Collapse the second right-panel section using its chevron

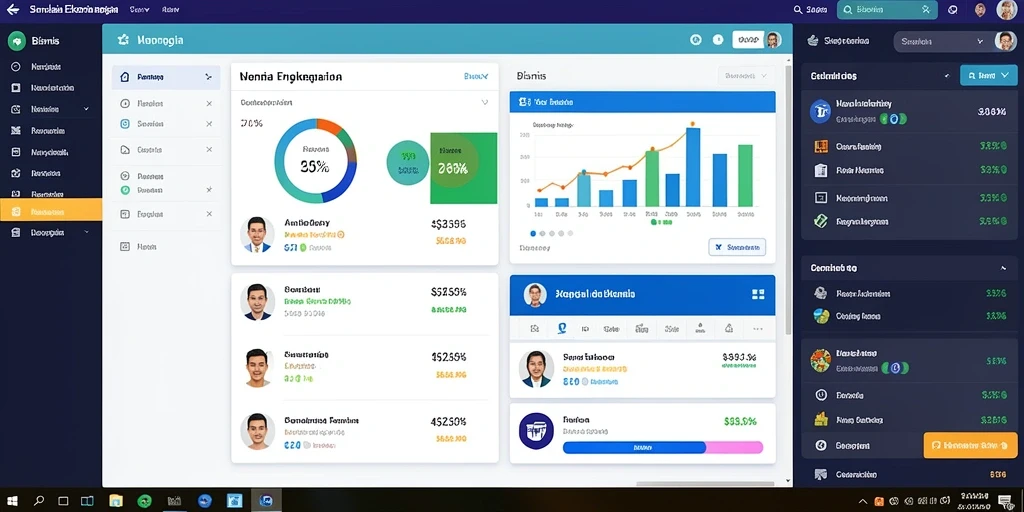[x=1003, y=268]
